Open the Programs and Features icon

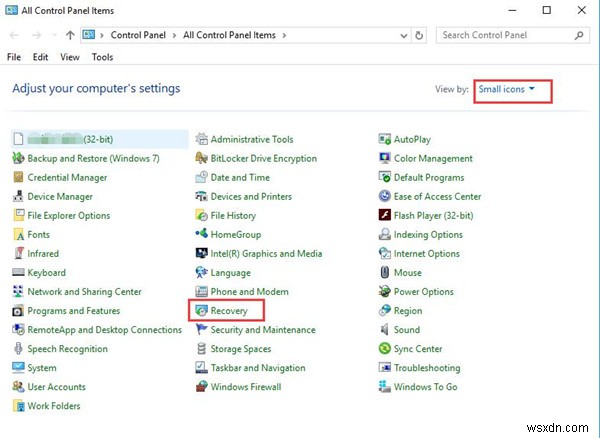[x=18, y=311]
